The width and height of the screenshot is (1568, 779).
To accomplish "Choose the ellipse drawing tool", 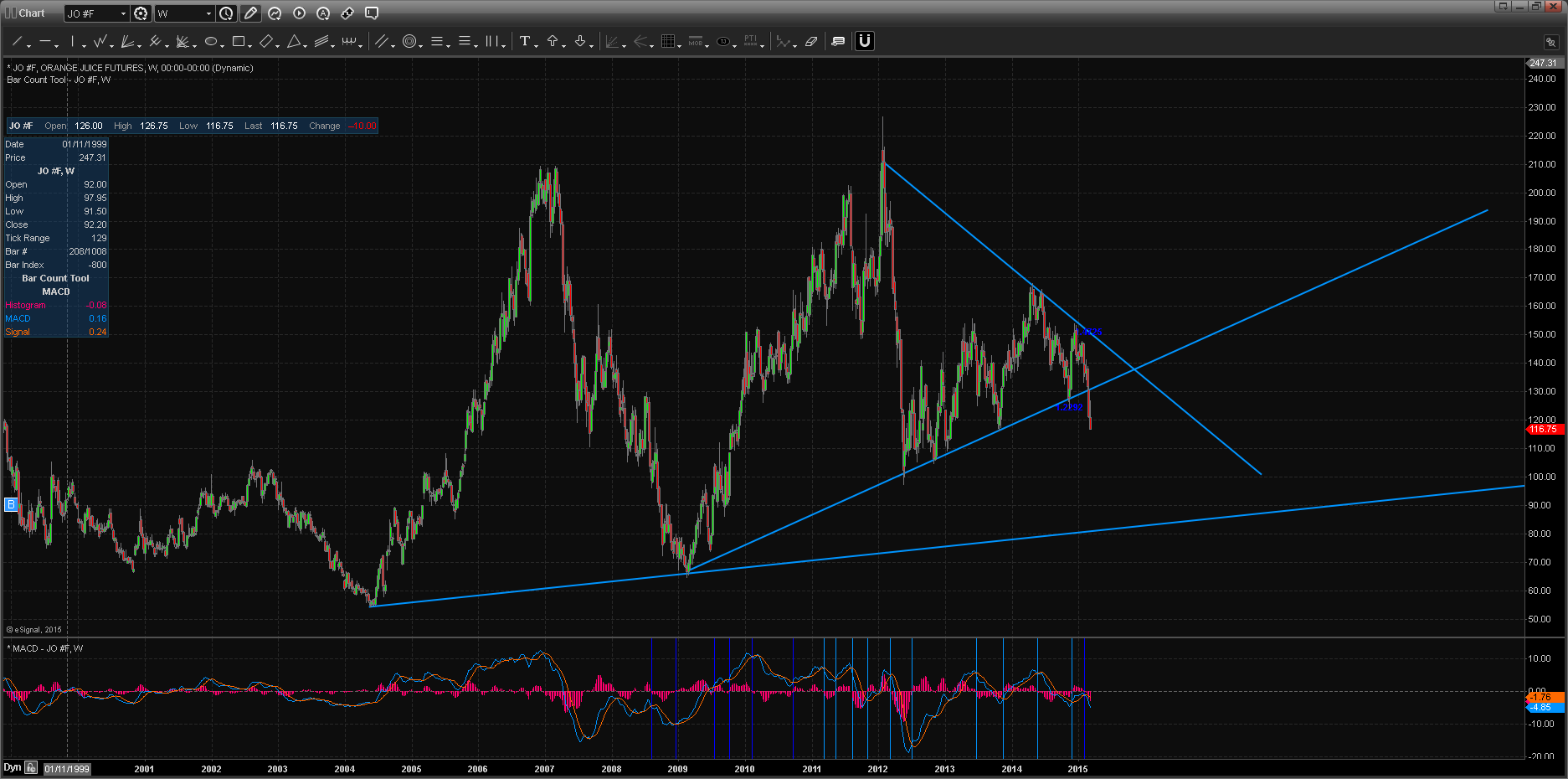I will pyautogui.click(x=211, y=41).
